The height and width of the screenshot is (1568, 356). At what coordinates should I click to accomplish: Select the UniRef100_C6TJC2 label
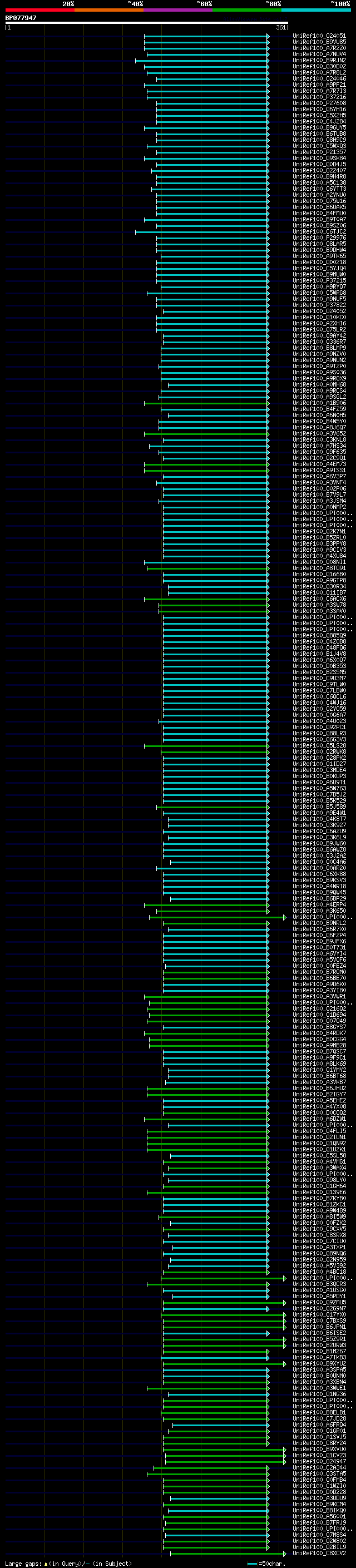coord(319,232)
